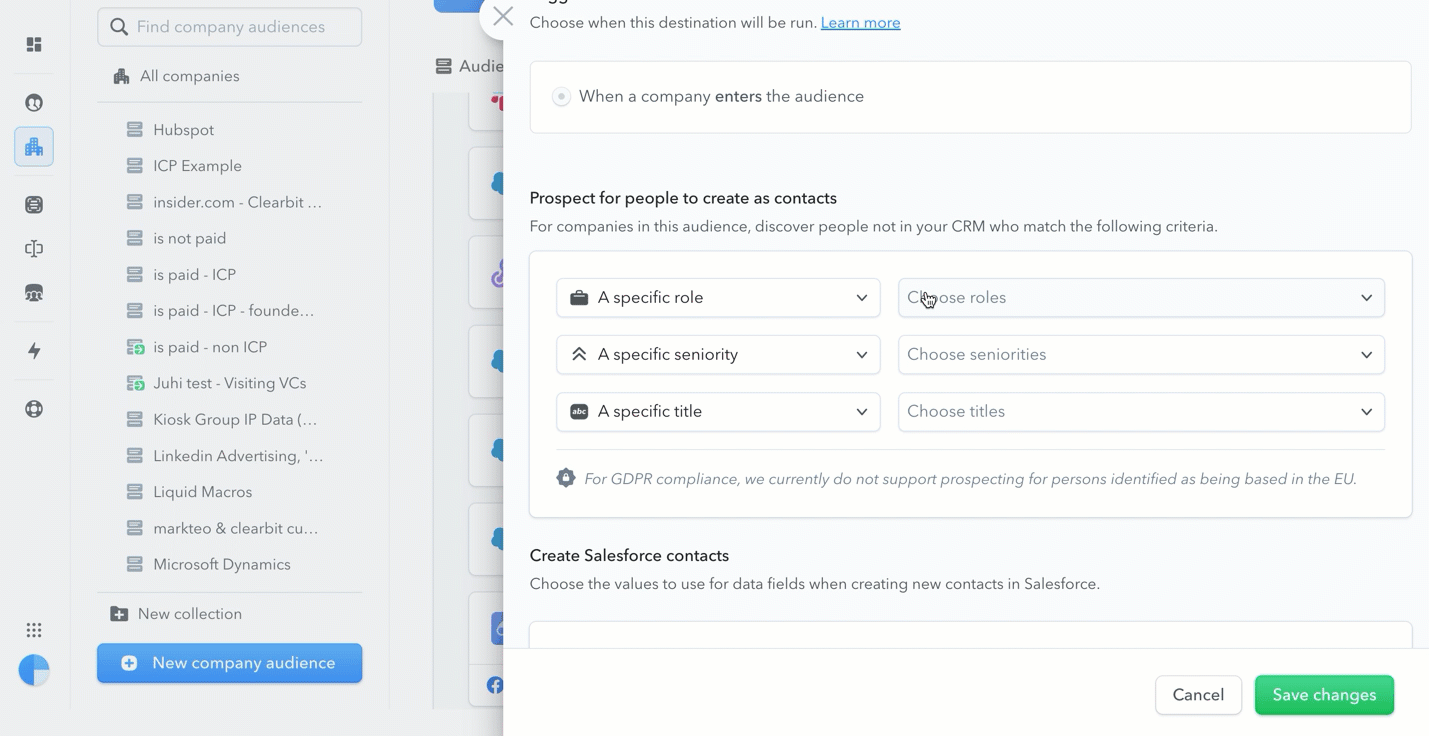Select 'When a company enters the audience' radio

[x=561, y=97]
